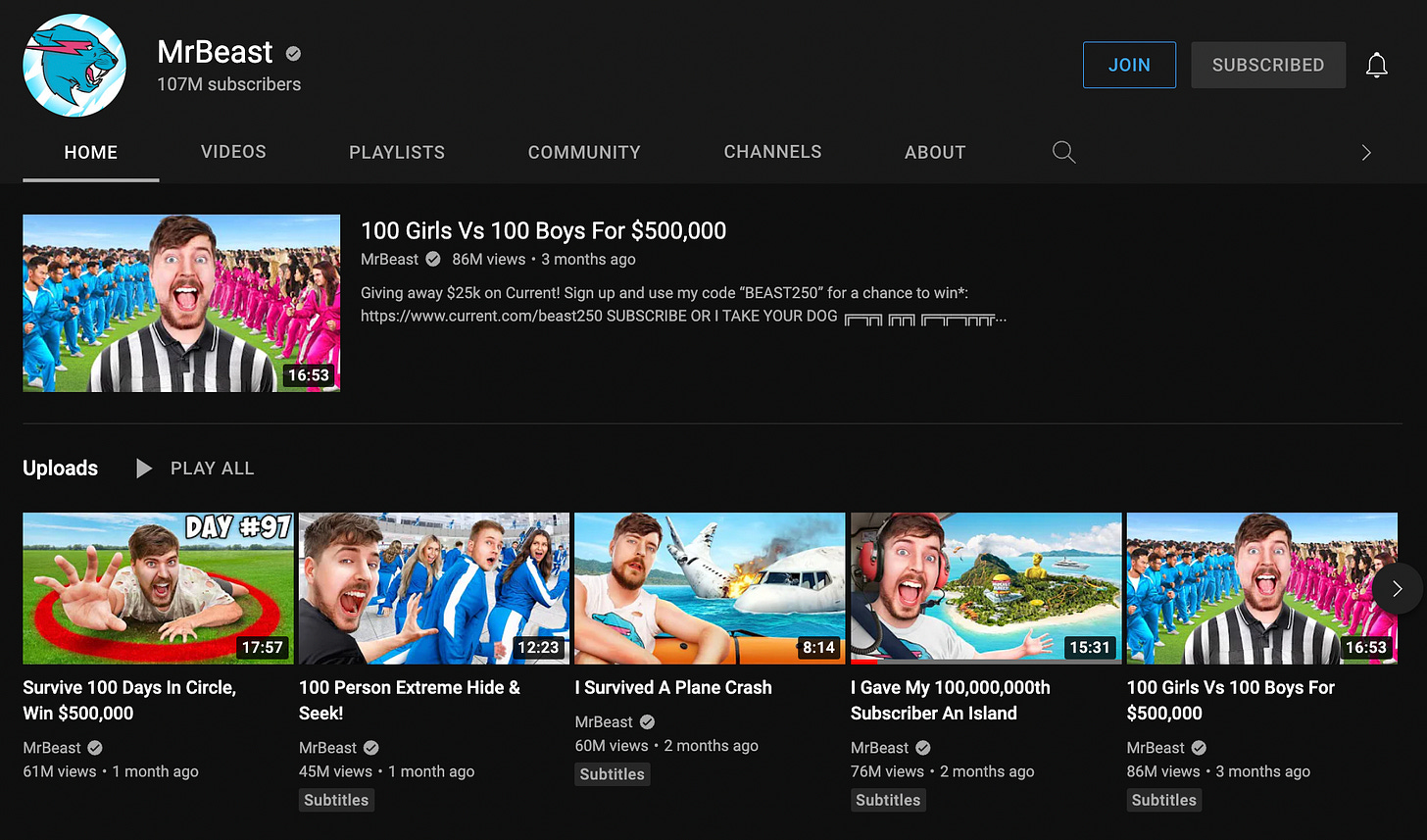Click Subtitles badge under last Uploads video
The height and width of the screenshot is (840, 1427).
(1164, 800)
